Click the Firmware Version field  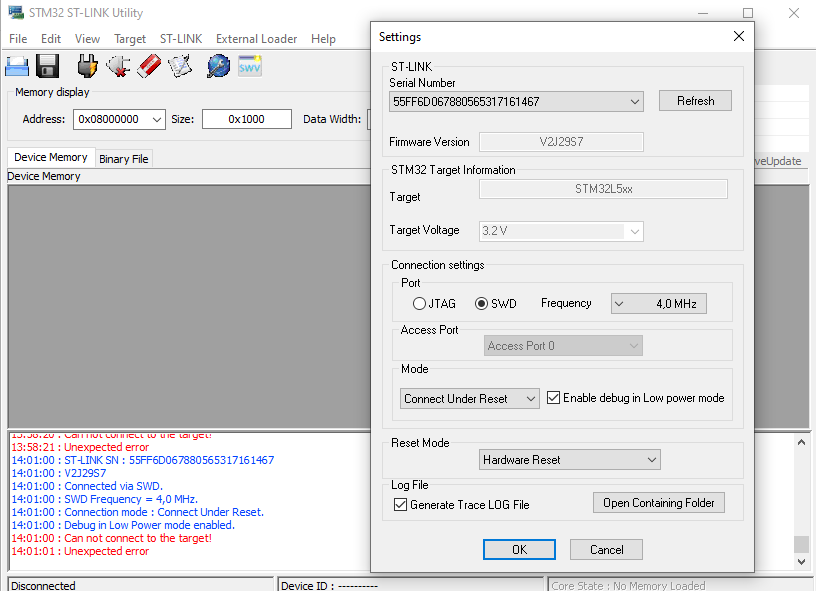[x=561, y=142]
